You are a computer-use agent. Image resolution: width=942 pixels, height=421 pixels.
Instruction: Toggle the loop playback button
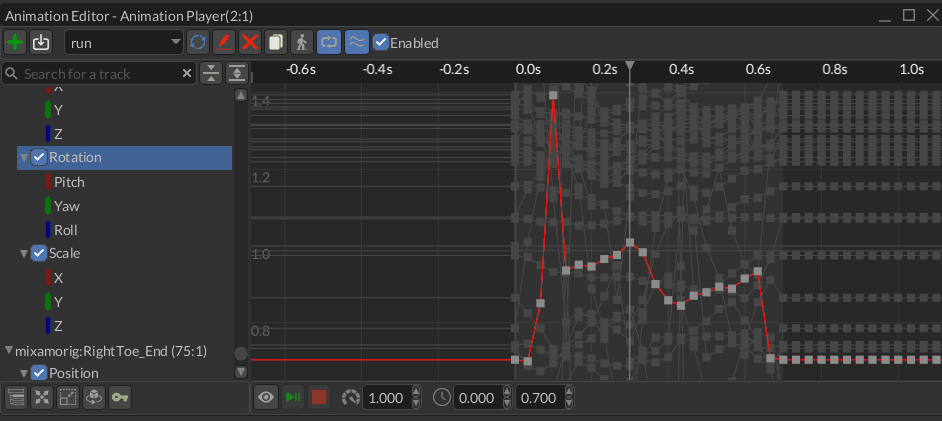coord(329,42)
